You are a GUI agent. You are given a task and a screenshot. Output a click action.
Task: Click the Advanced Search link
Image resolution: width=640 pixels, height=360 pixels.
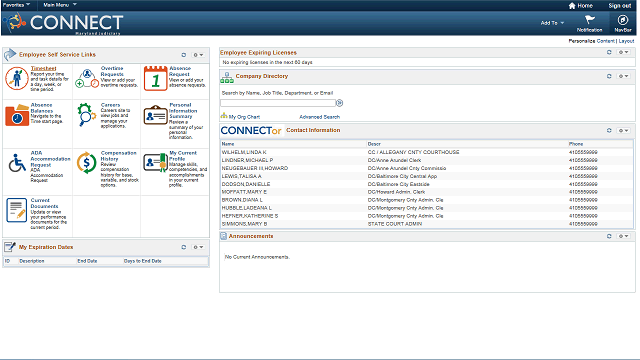click(320, 117)
